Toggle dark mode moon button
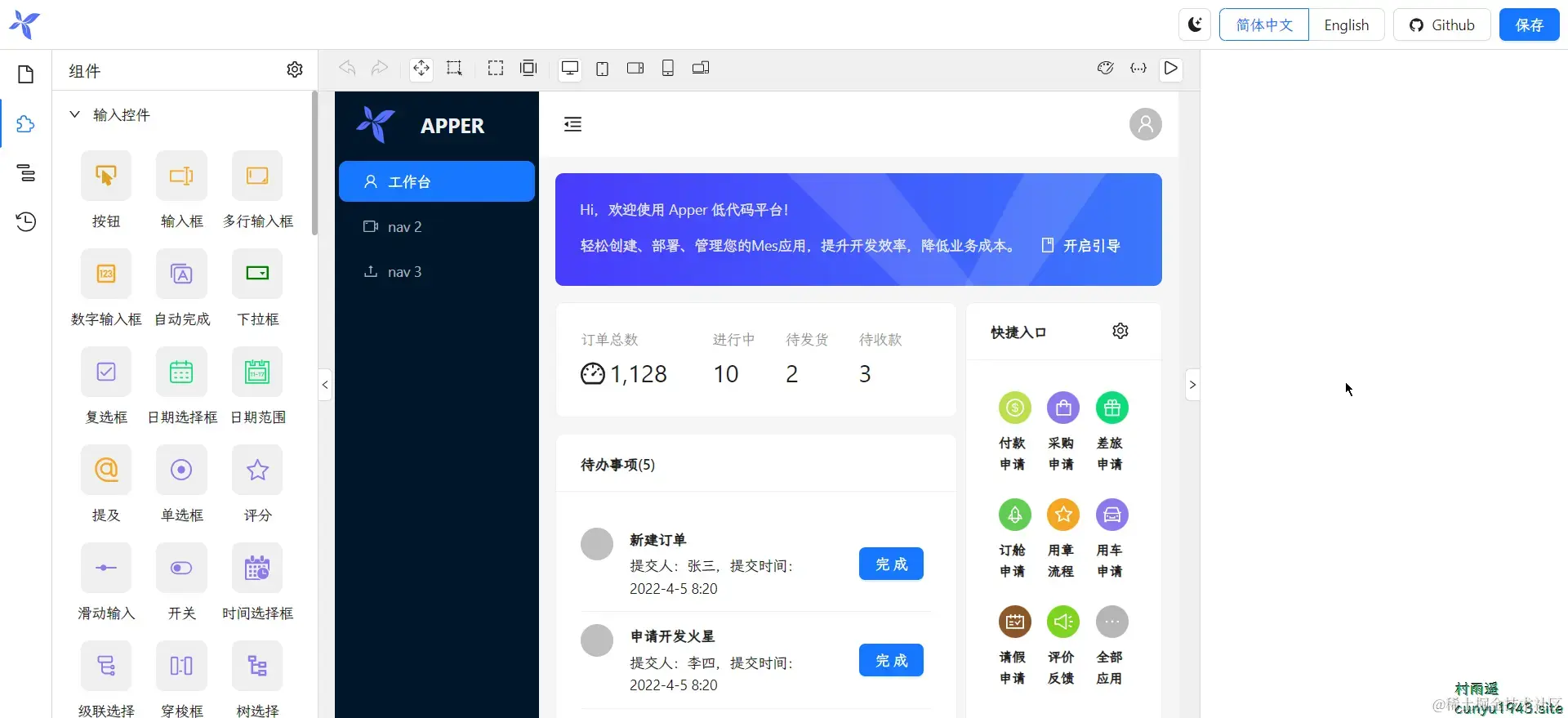The image size is (1568, 718). point(1195,25)
